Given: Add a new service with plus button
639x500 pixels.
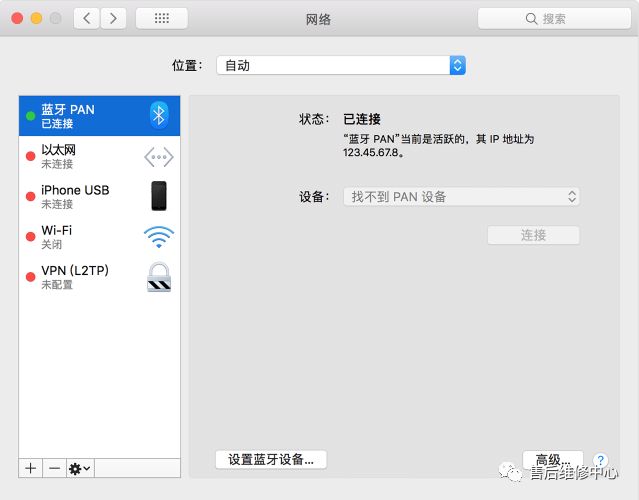Looking at the screenshot, I should 31,468.
